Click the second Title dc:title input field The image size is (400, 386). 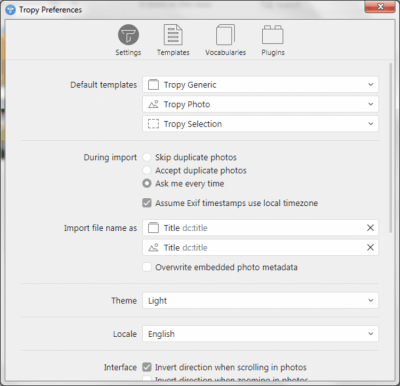(x=260, y=247)
